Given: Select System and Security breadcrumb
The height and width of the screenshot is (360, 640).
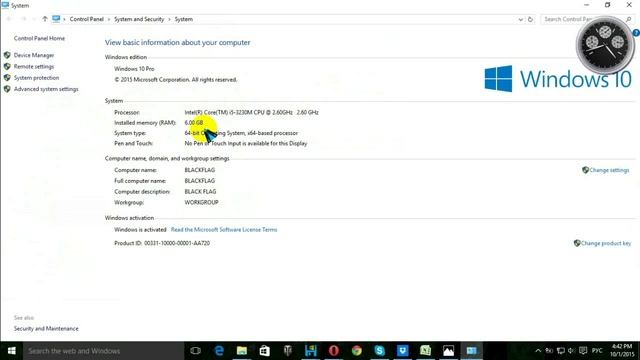Looking at the screenshot, I should coord(139,19).
